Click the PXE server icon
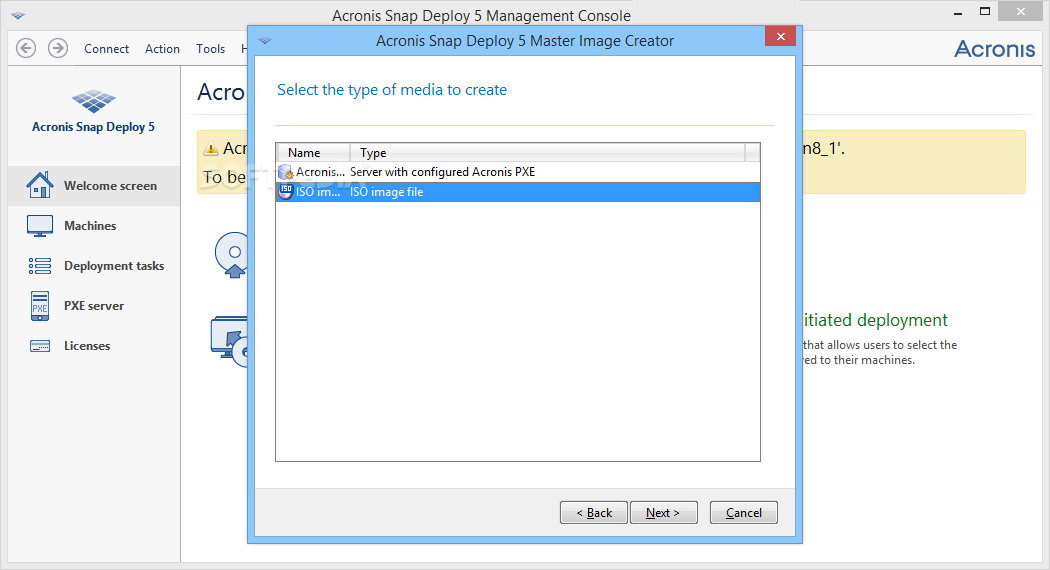The height and width of the screenshot is (570, 1050). (x=40, y=306)
